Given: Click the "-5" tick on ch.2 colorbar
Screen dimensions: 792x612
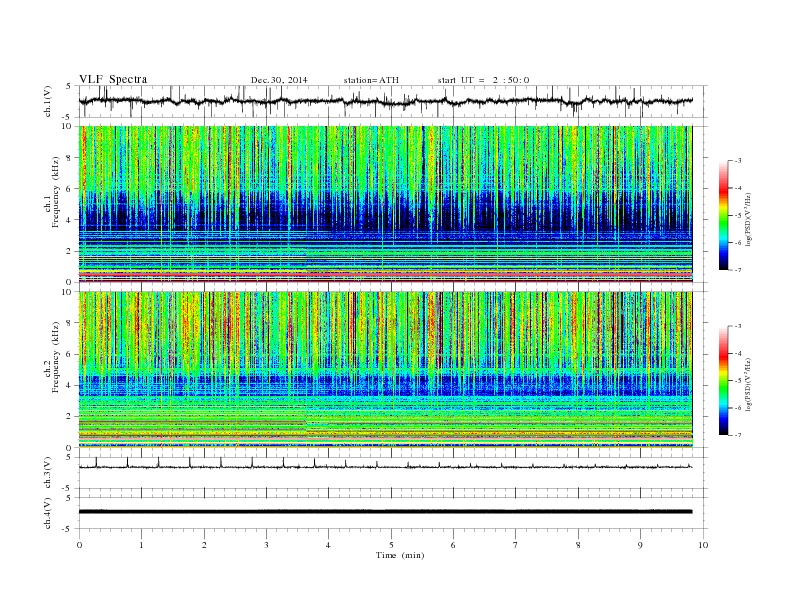Looking at the screenshot, I should pyautogui.click(x=738, y=380).
